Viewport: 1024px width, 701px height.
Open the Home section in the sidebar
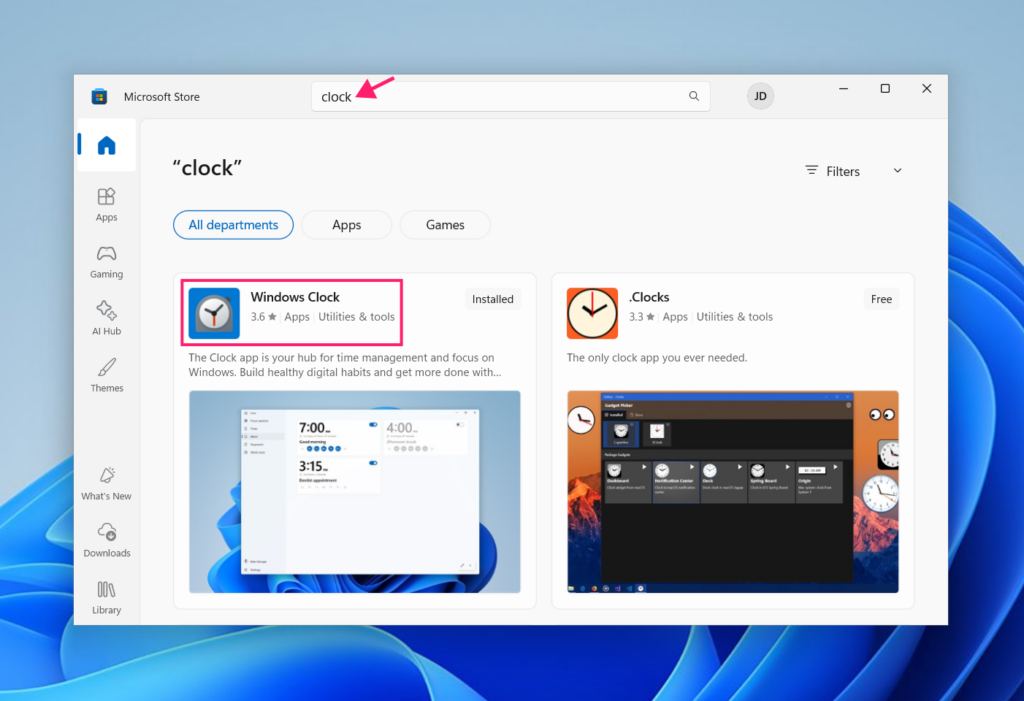[x=106, y=145]
